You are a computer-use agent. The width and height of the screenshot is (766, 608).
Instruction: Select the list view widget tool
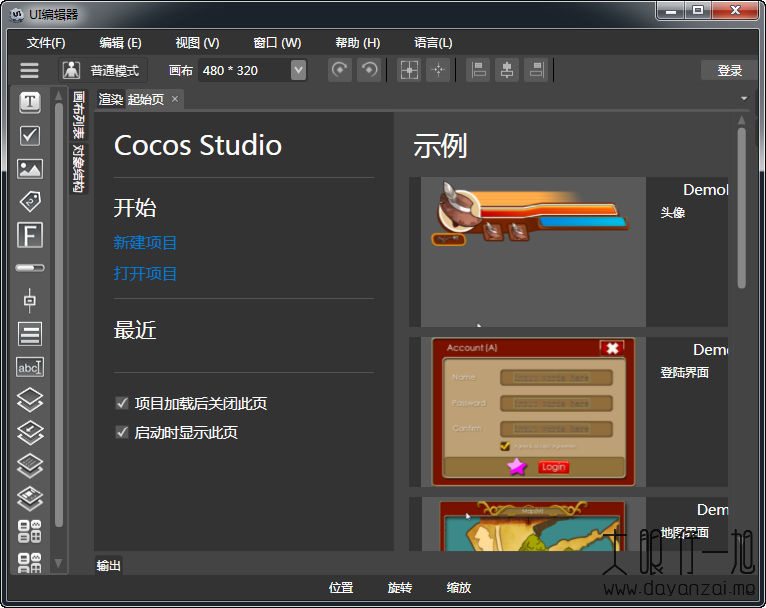click(x=30, y=333)
